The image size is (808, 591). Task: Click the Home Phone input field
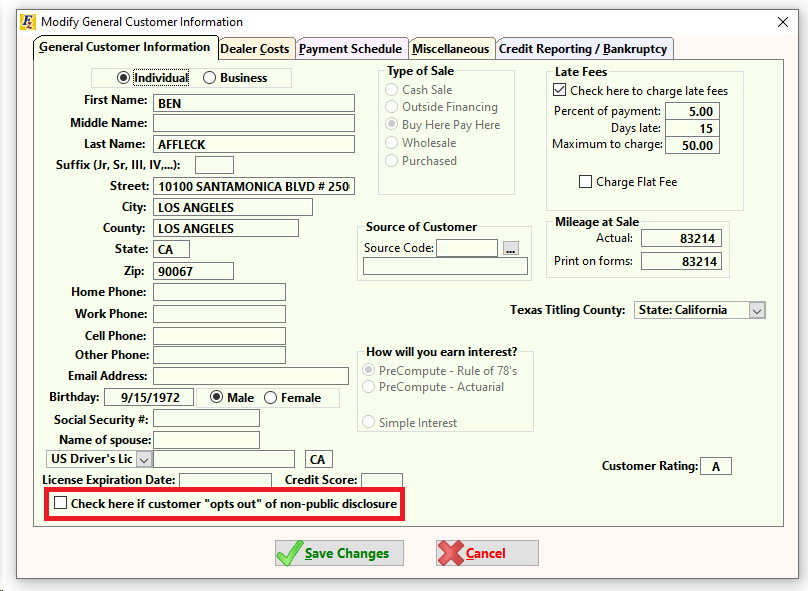[219, 292]
